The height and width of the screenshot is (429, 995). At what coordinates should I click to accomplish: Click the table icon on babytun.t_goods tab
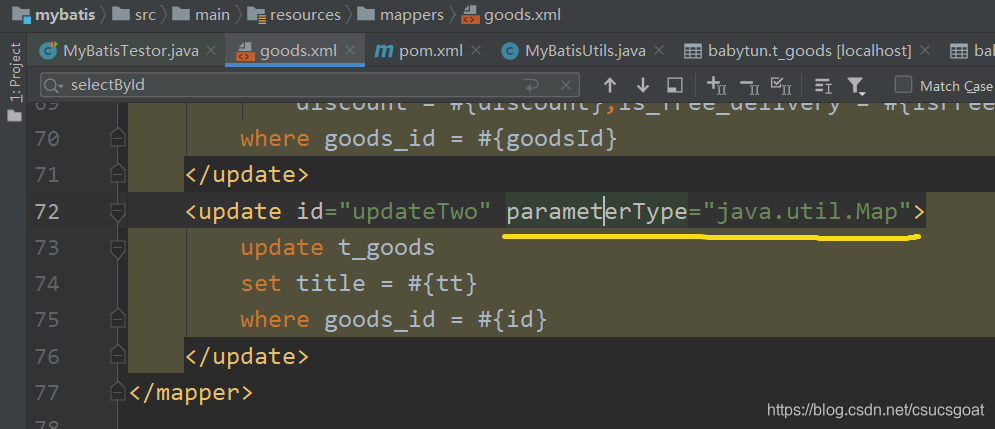point(692,51)
